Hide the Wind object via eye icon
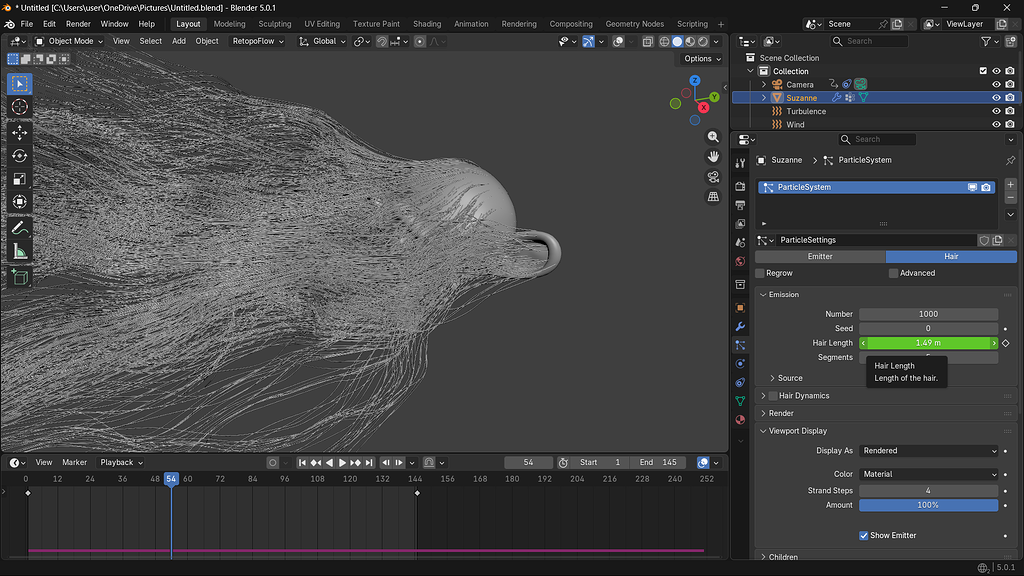The width and height of the screenshot is (1024, 576). click(x=996, y=125)
